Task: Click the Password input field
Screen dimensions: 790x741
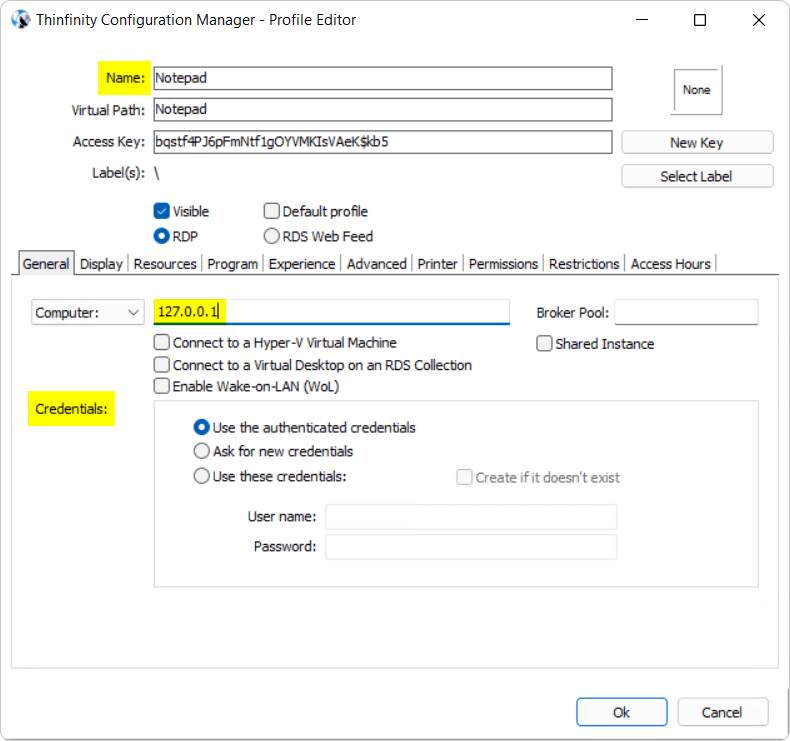Action: (x=471, y=547)
